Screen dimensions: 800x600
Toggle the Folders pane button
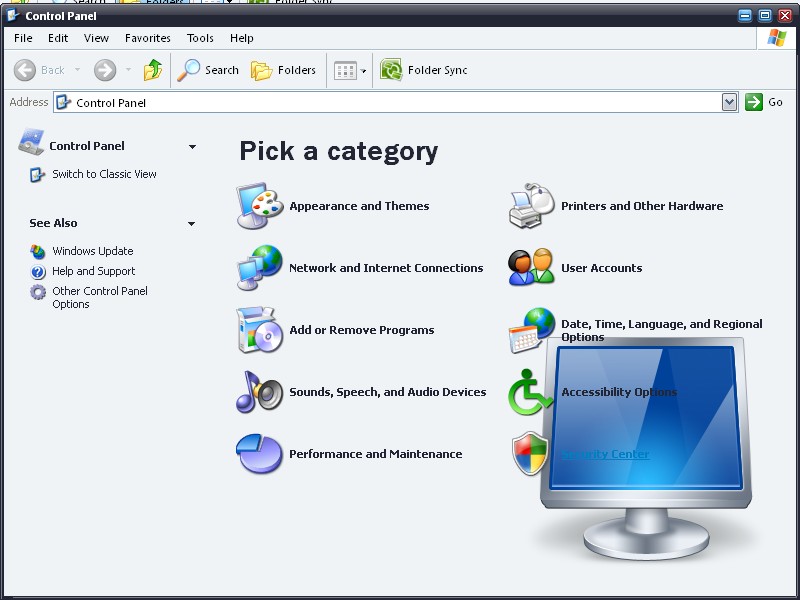[x=283, y=70]
